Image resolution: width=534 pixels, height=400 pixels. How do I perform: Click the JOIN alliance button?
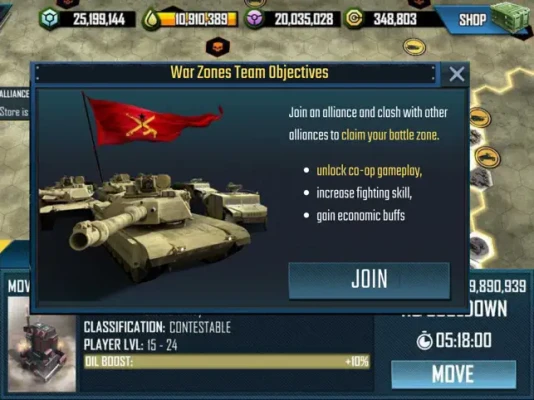point(369,281)
